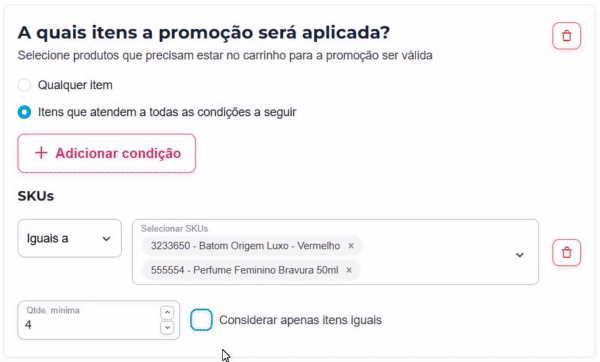Screen dimensions: 600x362
Task: Remove the Perfume Feminino Bravura 50ml chip
Action: coord(349,270)
